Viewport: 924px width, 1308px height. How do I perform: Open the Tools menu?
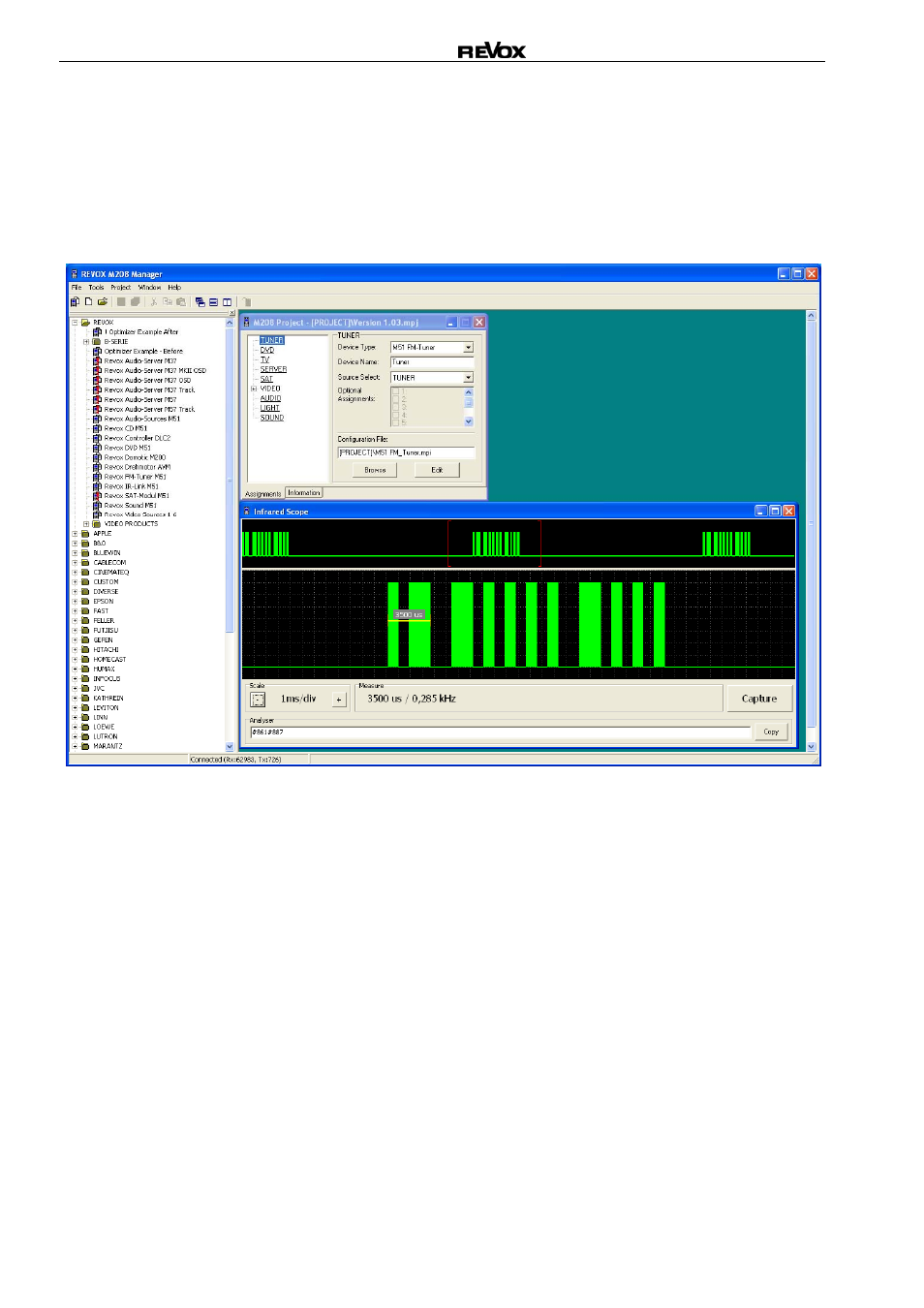(x=96, y=288)
